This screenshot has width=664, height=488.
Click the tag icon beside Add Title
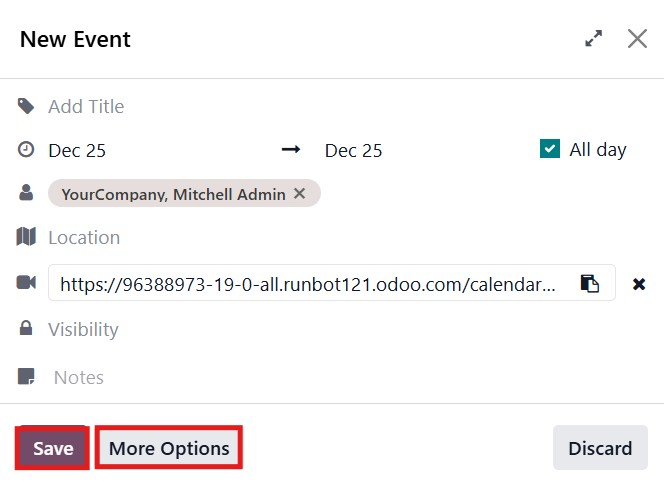click(26, 106)
